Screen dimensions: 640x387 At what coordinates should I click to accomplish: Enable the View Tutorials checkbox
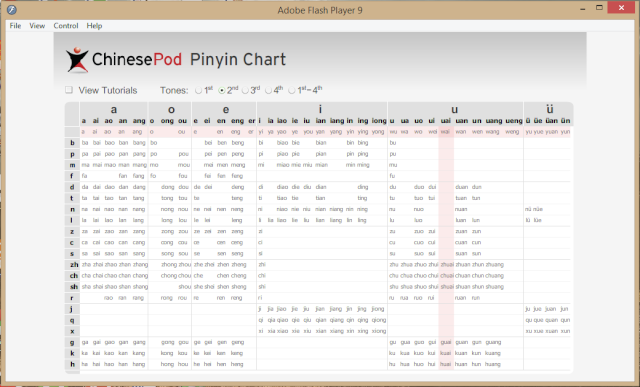pos(69,90)
